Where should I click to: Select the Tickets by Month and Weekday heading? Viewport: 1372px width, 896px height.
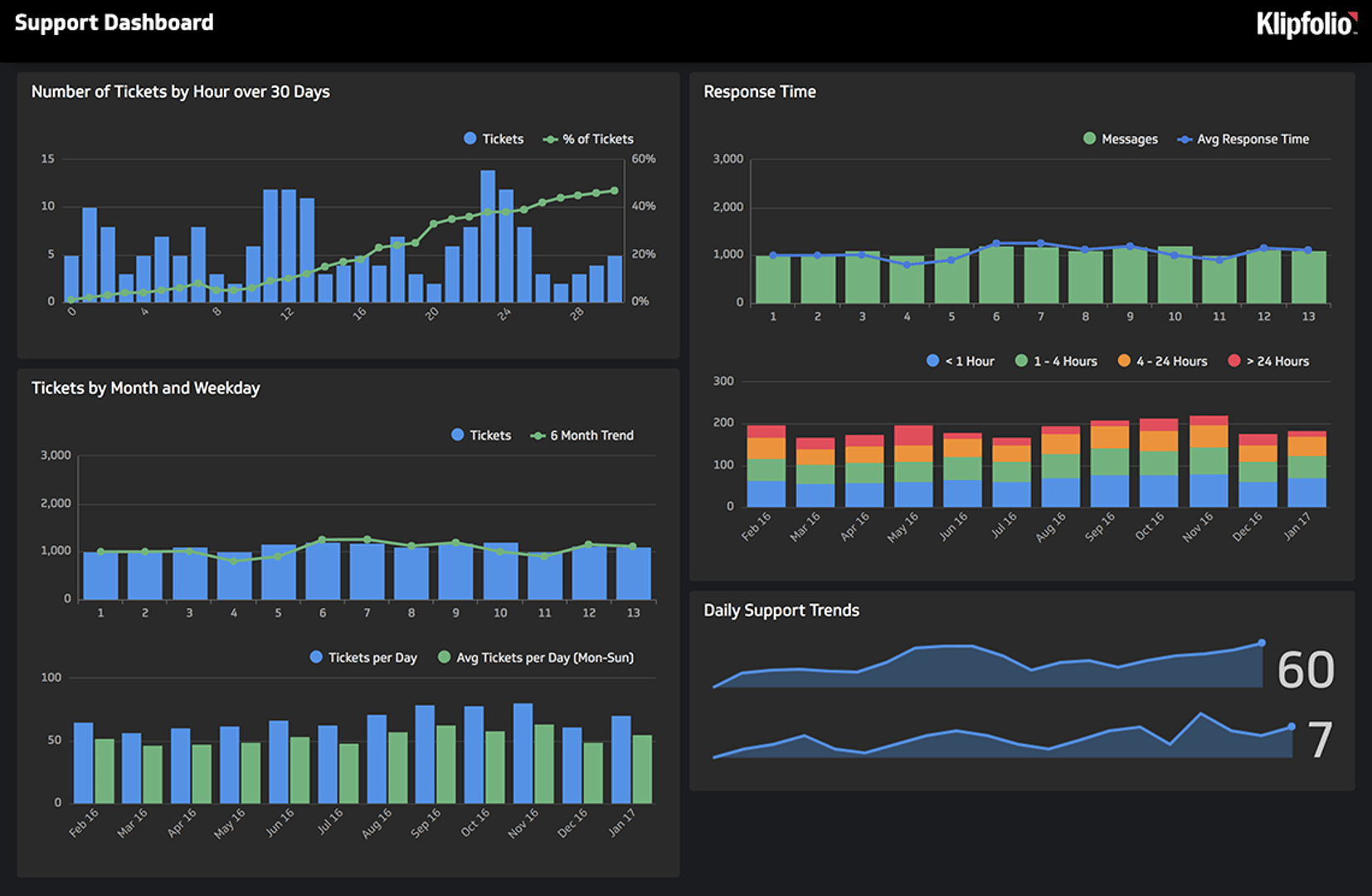pos(146,388)
